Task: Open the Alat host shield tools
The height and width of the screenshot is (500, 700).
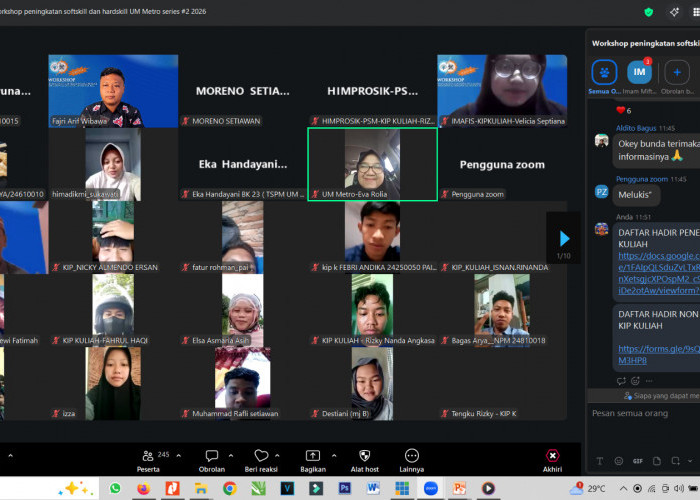Action: [364, 456]
